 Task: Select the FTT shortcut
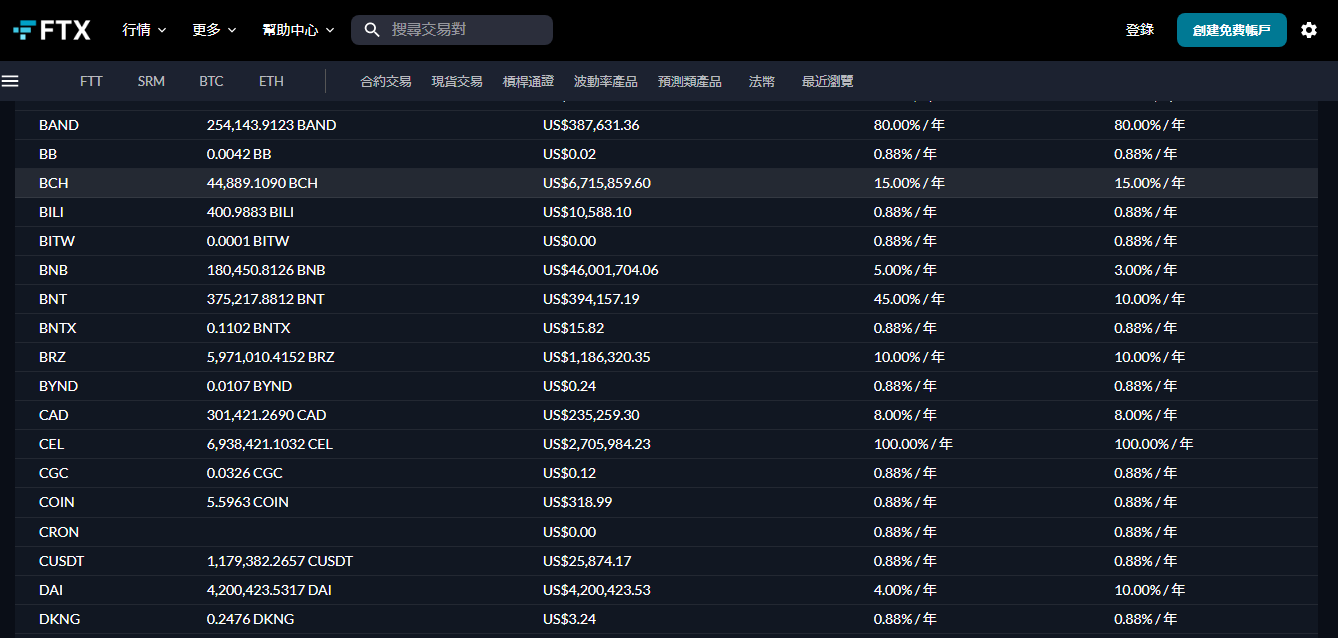coord(91,81)
